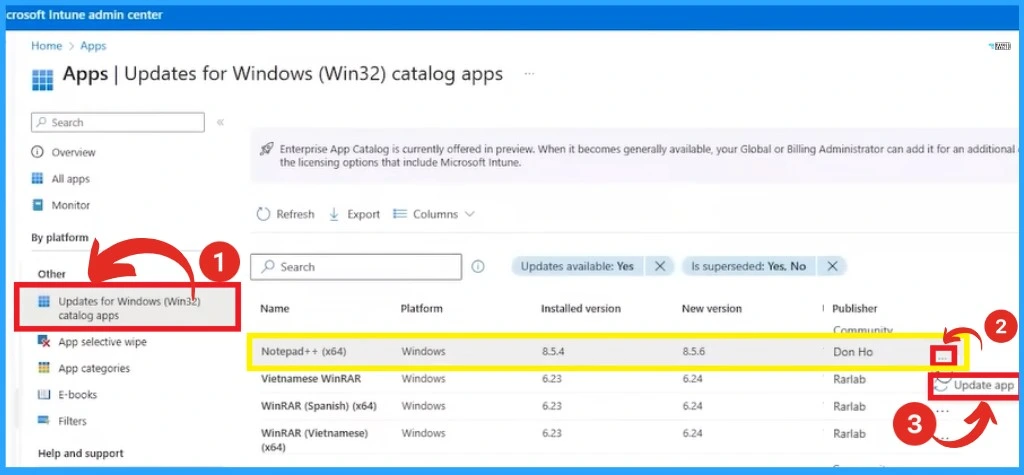Click the App selective wipe icon
1024x475 pixels.
tap(44, 342)
